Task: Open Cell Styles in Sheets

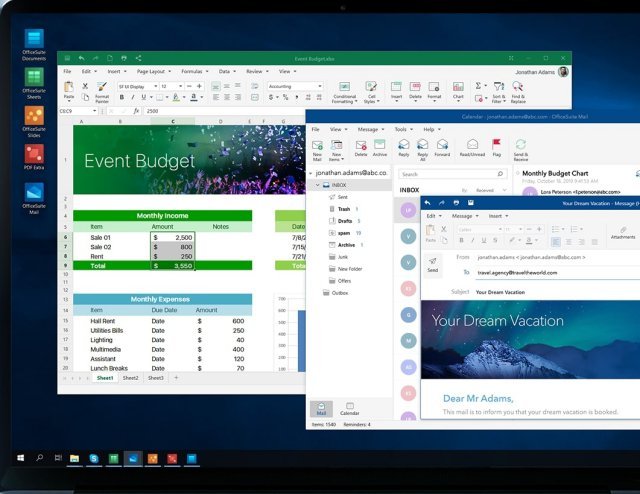Action: (x=371, y=92)
